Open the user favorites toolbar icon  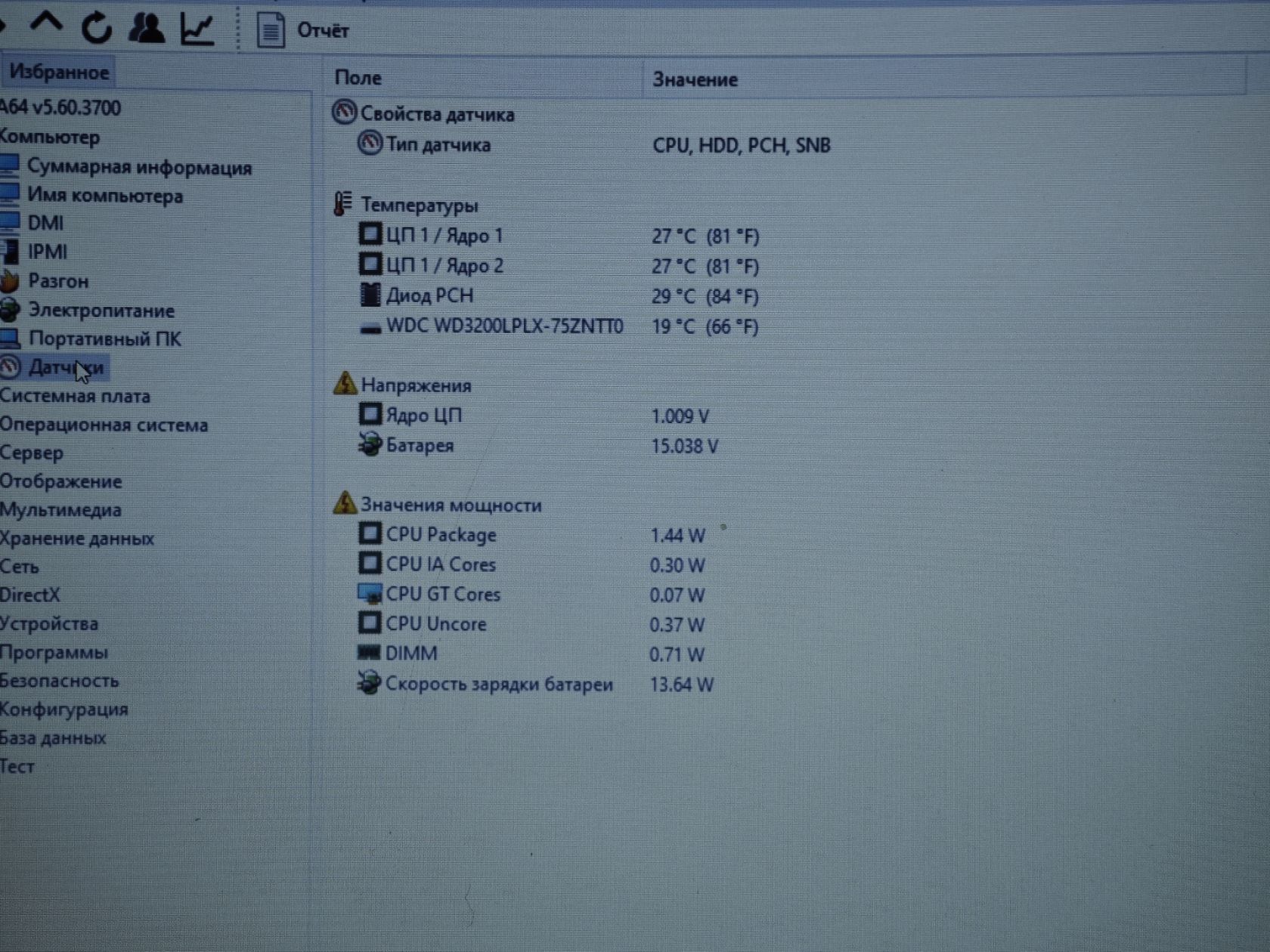tap(147, 28)
